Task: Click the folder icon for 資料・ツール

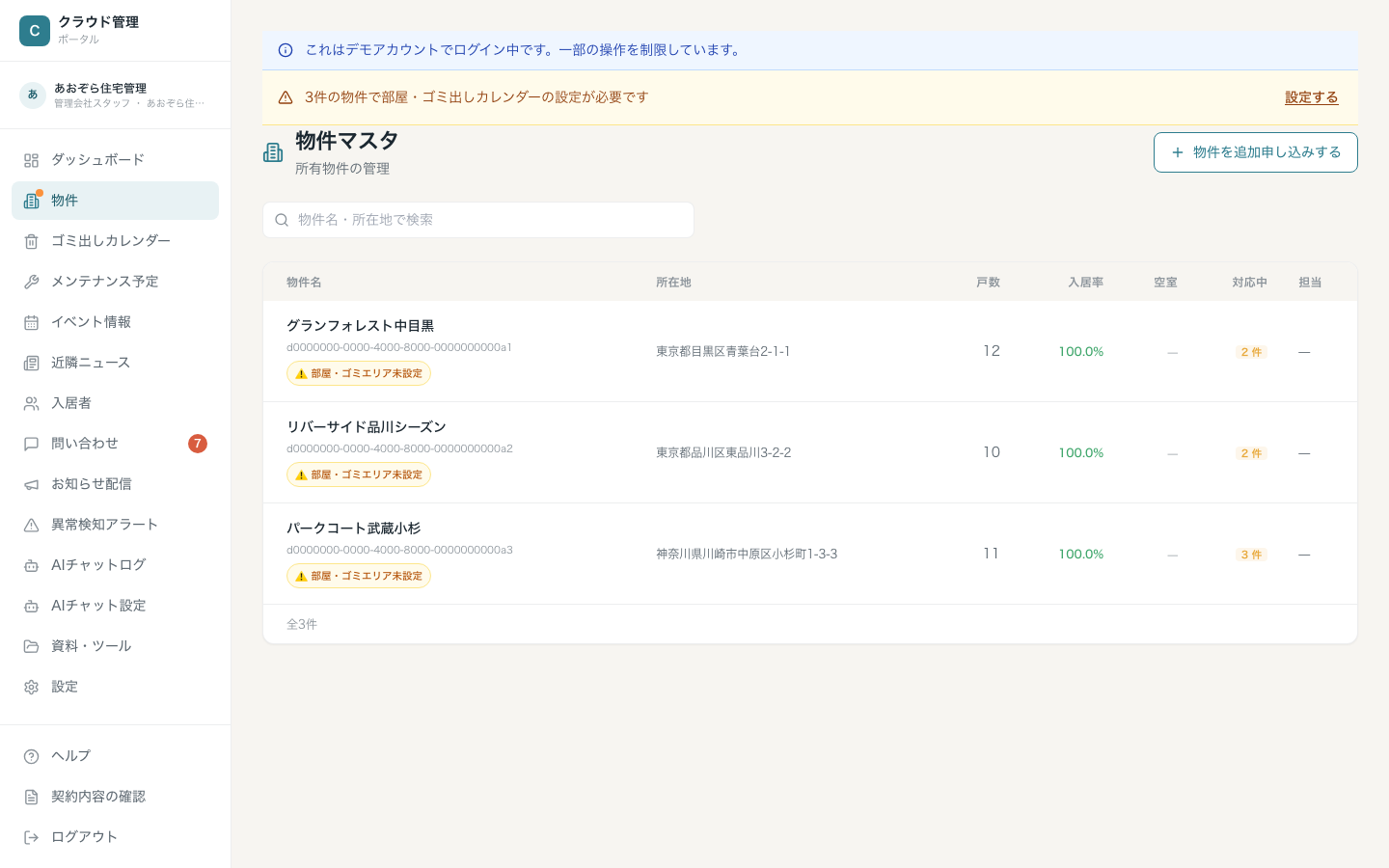Action: (x=31, y=646)
